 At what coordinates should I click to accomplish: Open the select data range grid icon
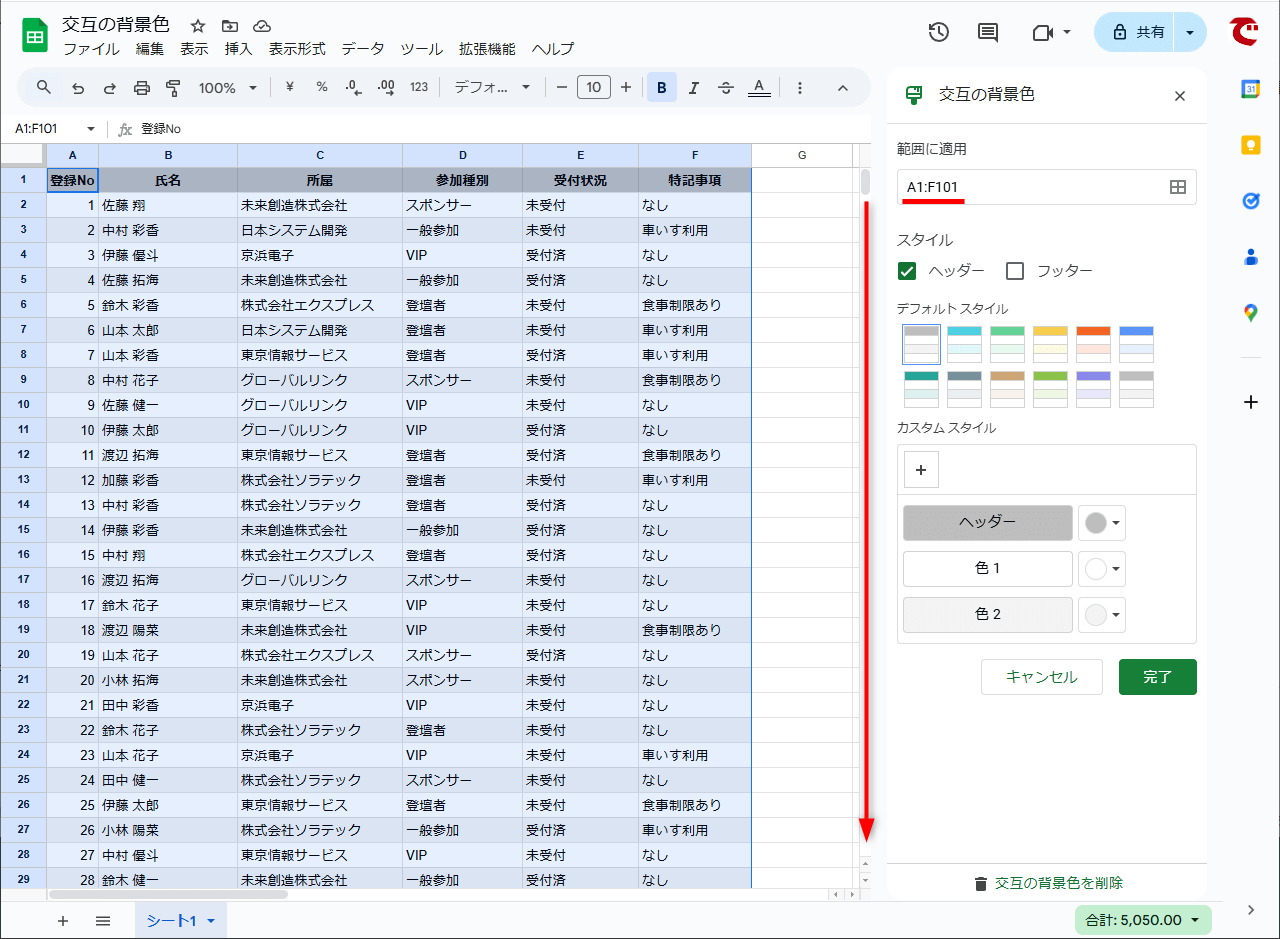tap(1178, 187)
